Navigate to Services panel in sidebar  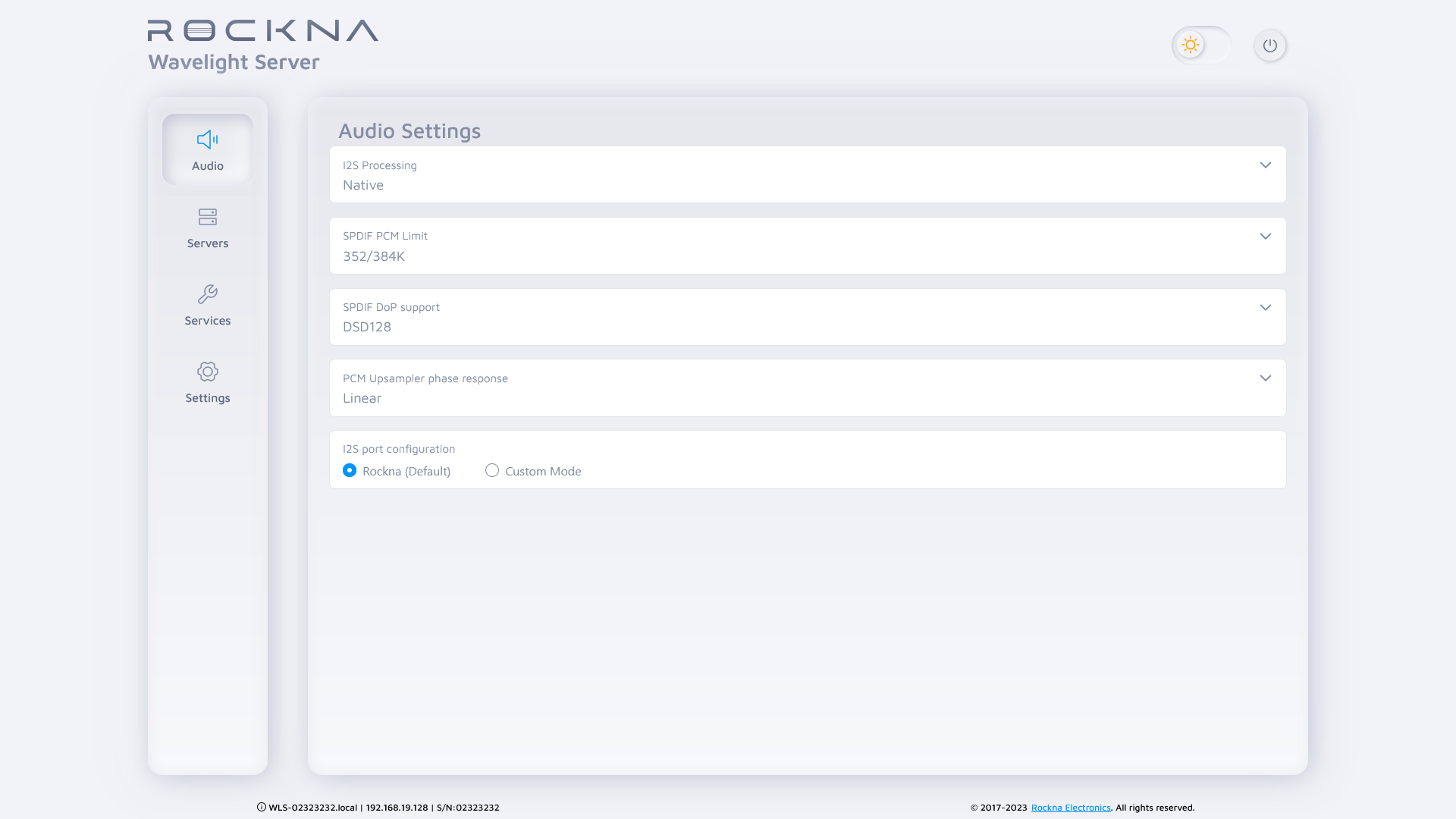click(x=207, y=304)
